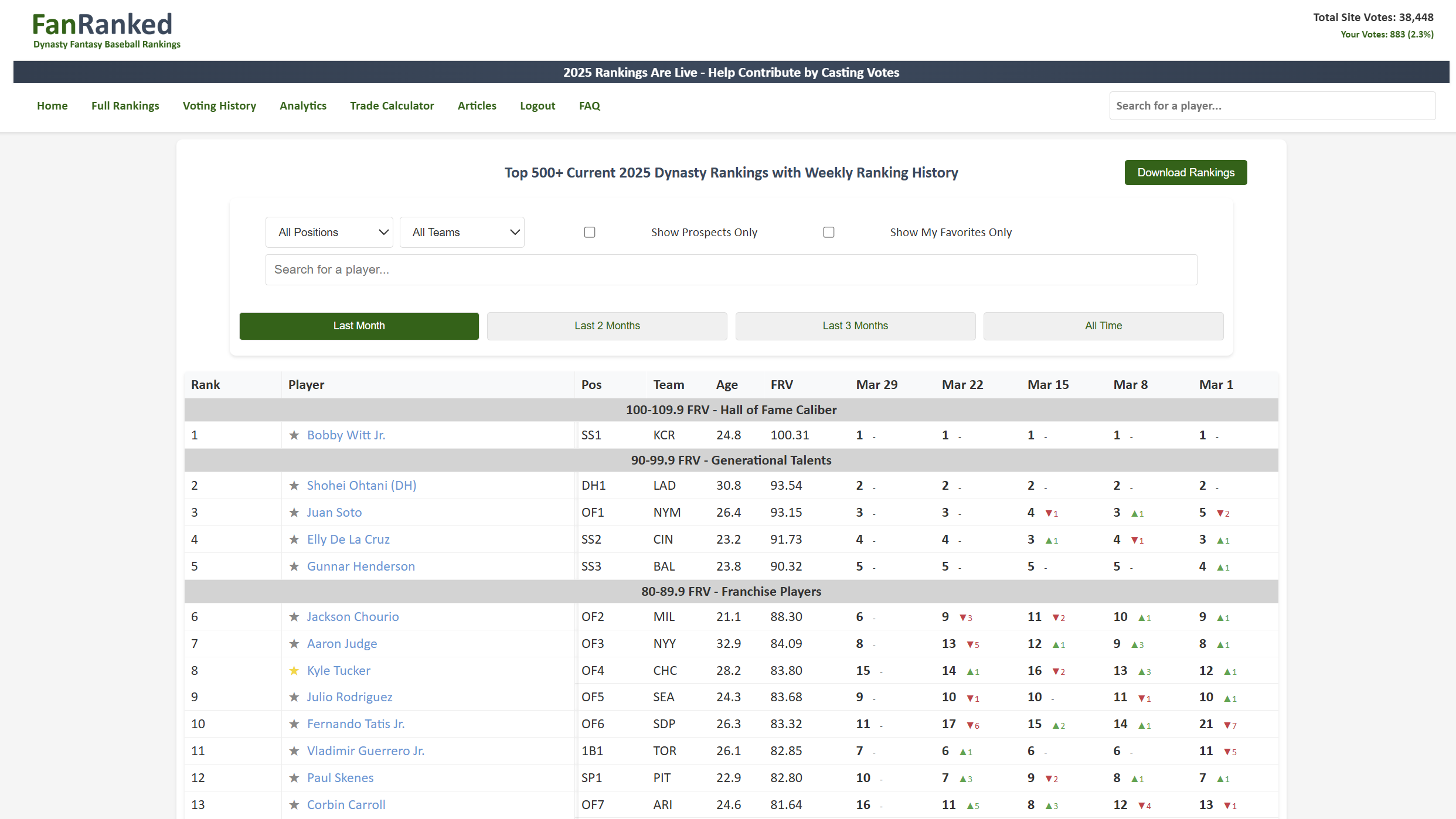Open Gunnar Henderson player link
The image size is (1456, 819).
360,567
